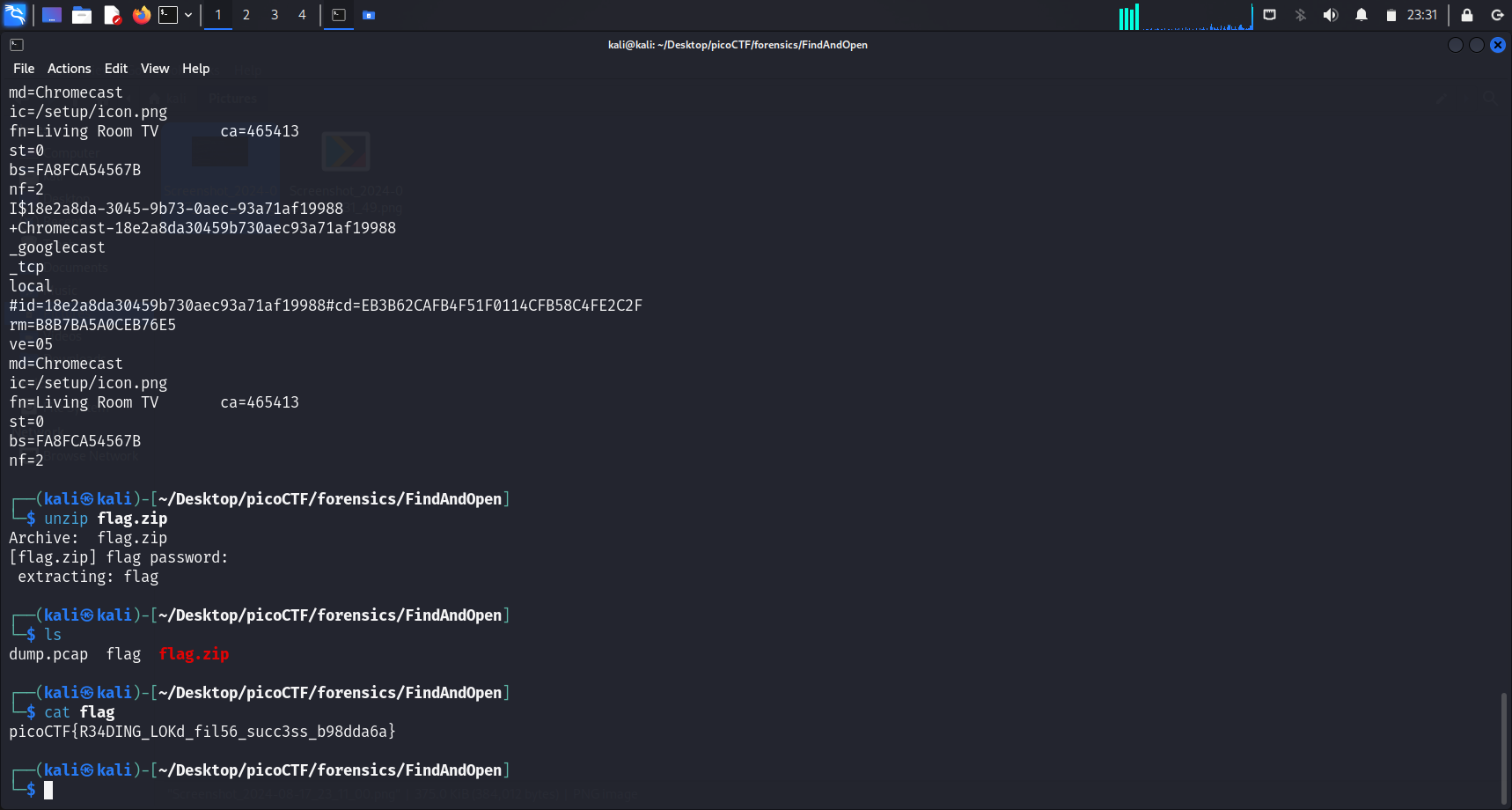Launch Firefox browser from the panel
The width and height of the screenshot is (1512, 810).
point(141,15)
